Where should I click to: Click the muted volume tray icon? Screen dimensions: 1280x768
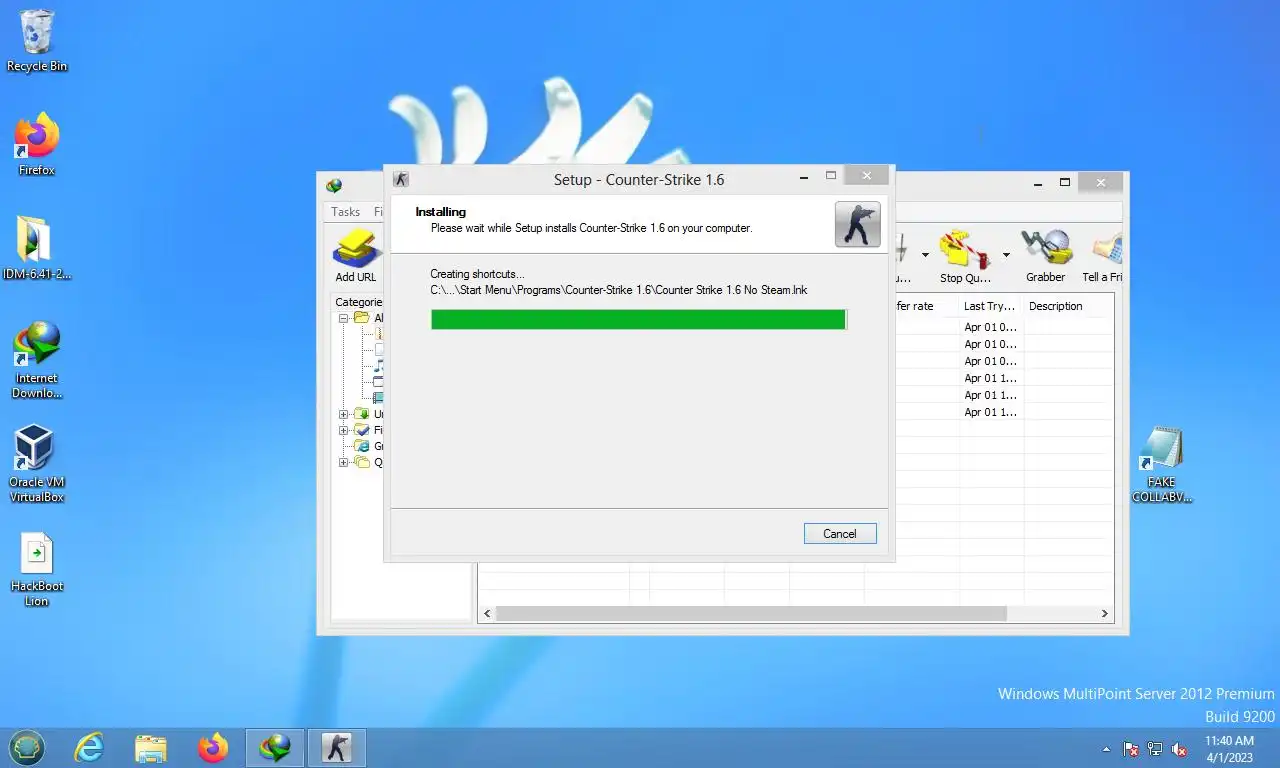point(1179,748)
